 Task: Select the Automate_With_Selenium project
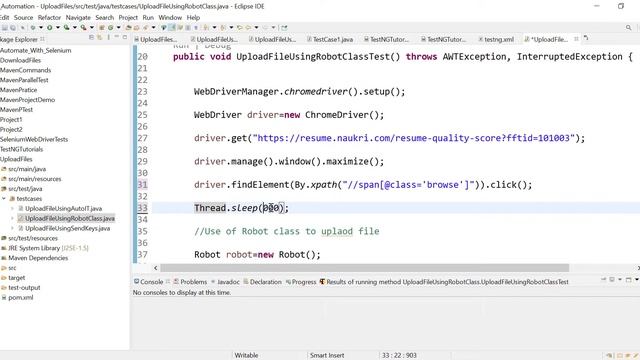[36, 50]
